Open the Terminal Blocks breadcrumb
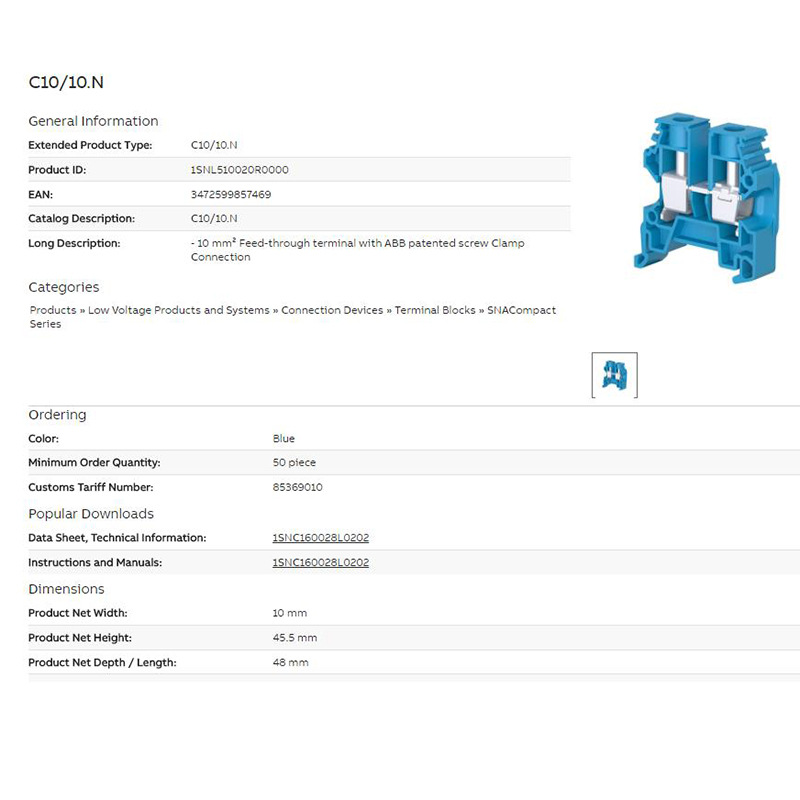 [435, 310]
